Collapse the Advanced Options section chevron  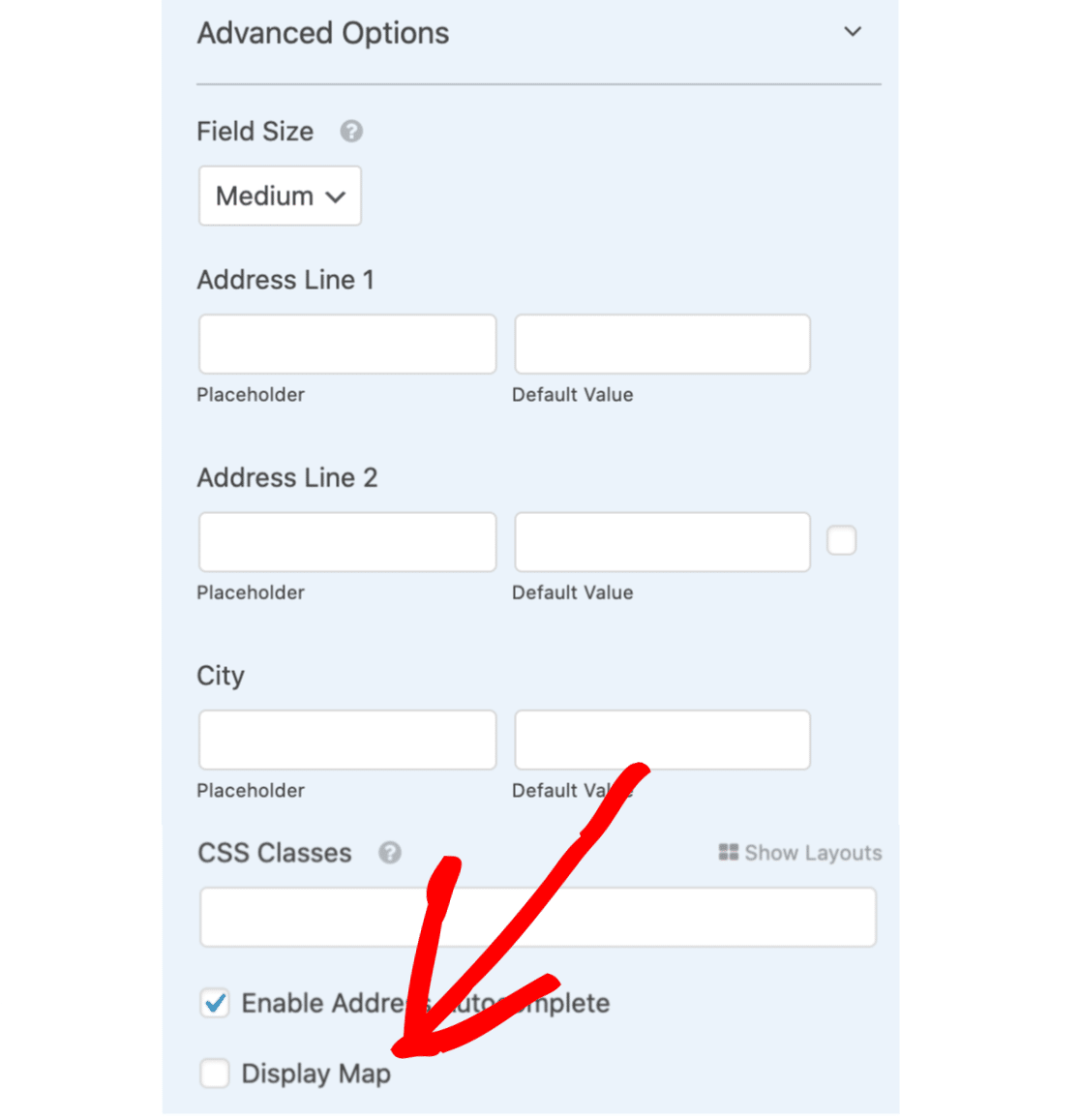(853, 32)
